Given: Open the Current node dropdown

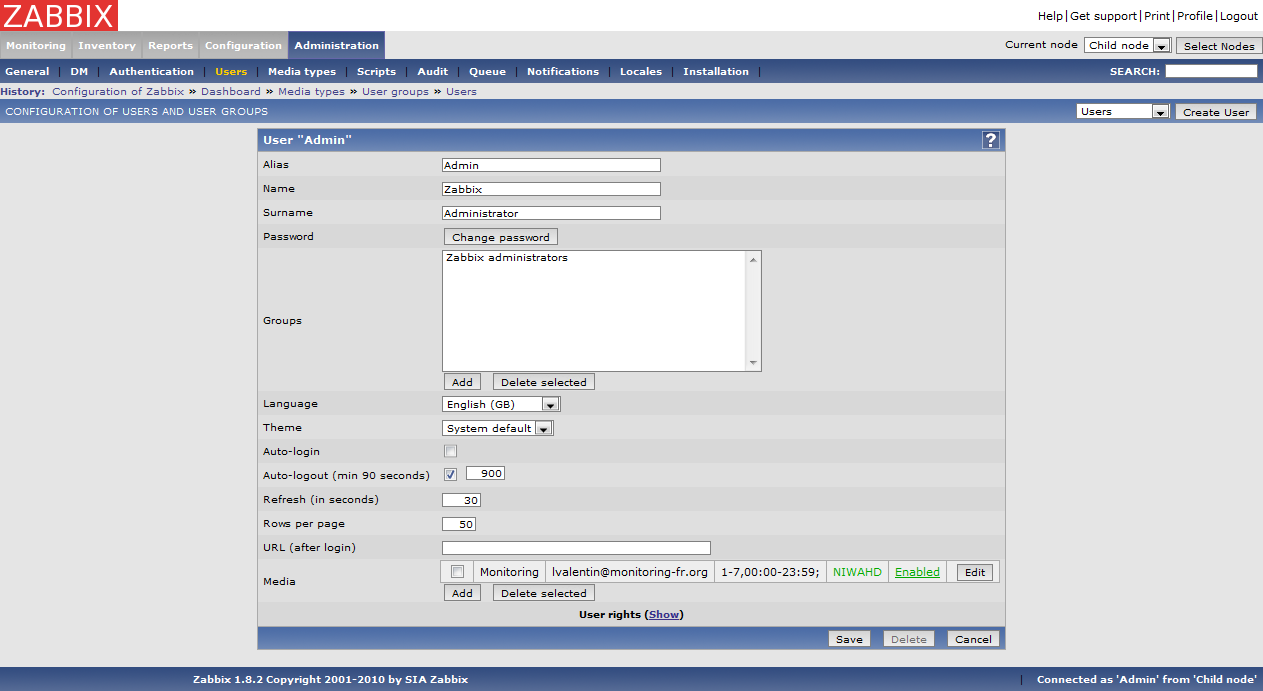Looking at the screenshot, I should 1127,46.
